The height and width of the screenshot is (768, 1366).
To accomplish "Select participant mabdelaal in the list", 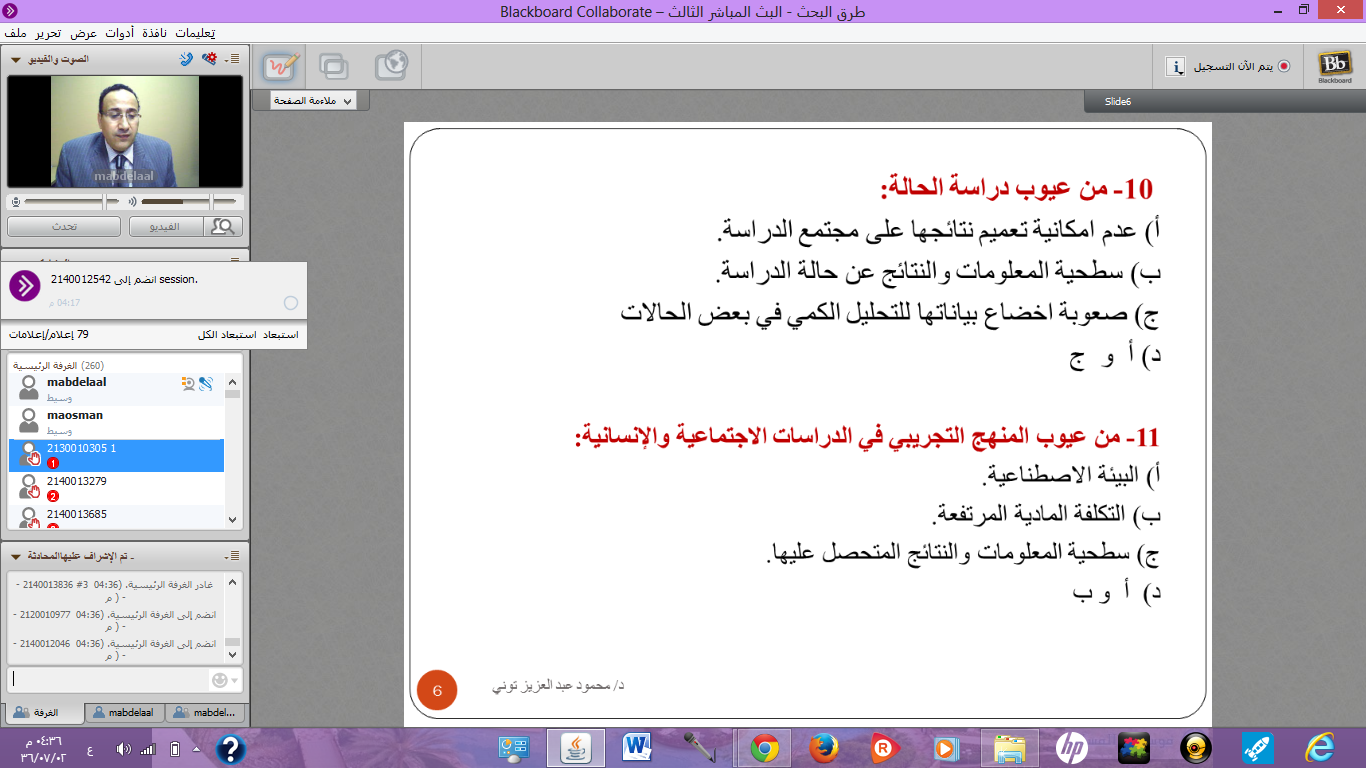I will pos(116,389).
